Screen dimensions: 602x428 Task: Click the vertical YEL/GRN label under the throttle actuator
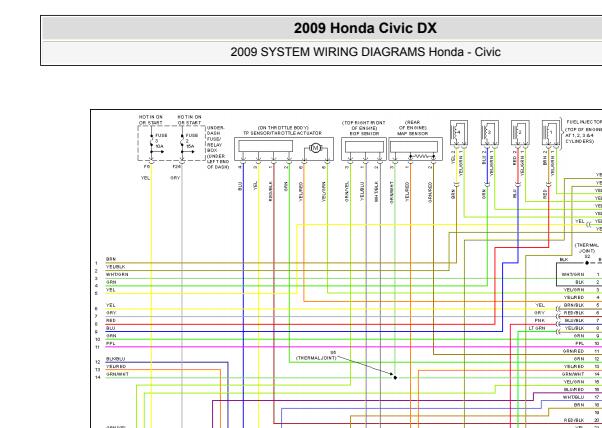pos(324,192)
